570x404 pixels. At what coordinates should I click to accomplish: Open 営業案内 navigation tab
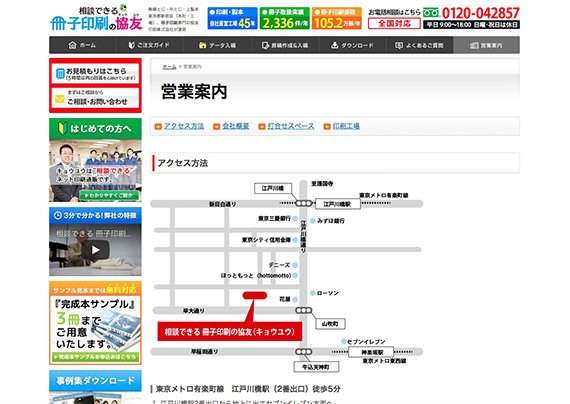click(x=486, y=45)
